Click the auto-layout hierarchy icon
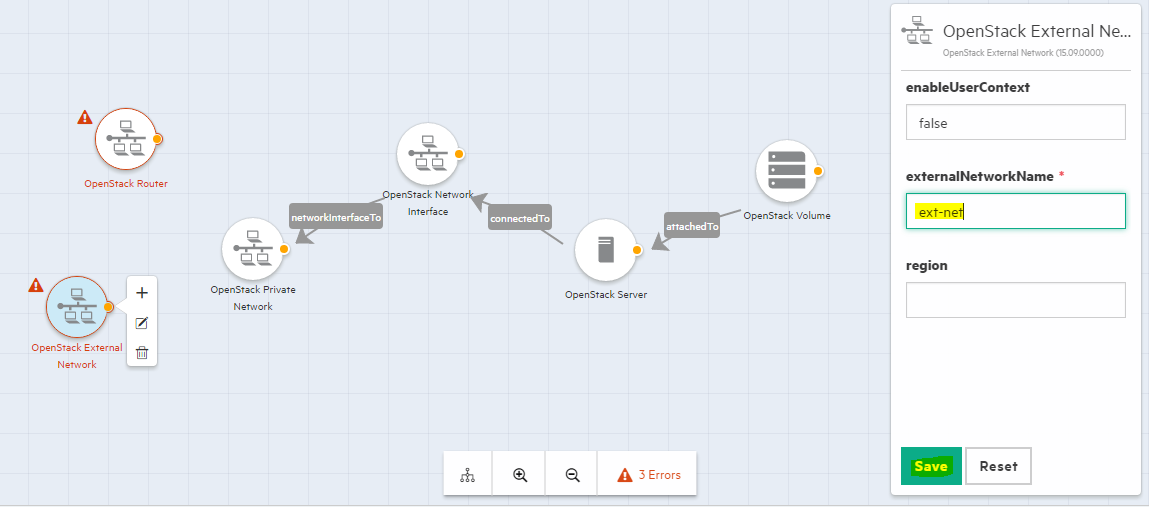Screen dimensions: 1149x507 pyautogui.click(x=468, y=475)
